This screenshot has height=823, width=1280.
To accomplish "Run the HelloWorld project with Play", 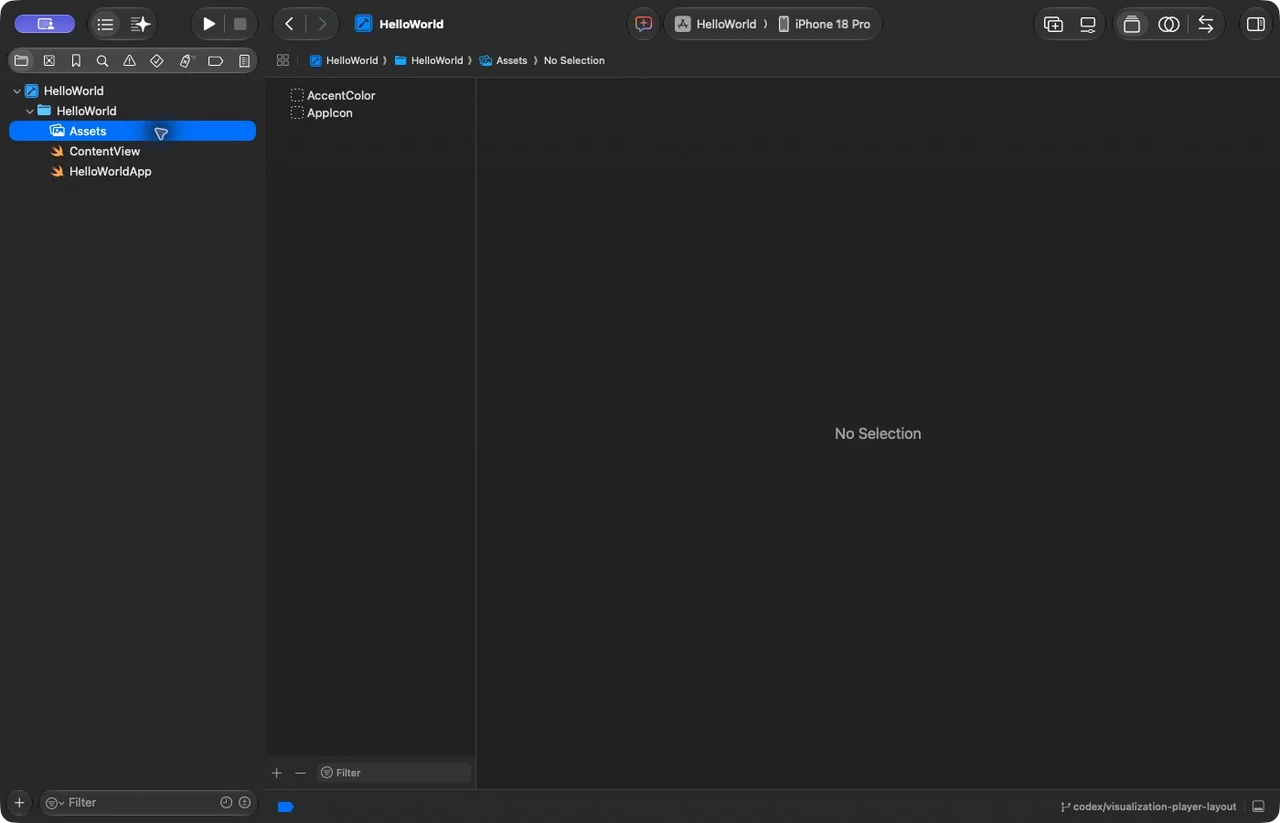I will click(209, 24).
